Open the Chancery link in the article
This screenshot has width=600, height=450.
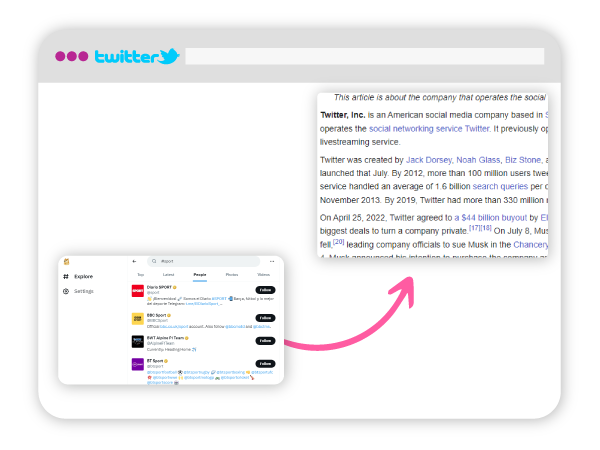531,245
